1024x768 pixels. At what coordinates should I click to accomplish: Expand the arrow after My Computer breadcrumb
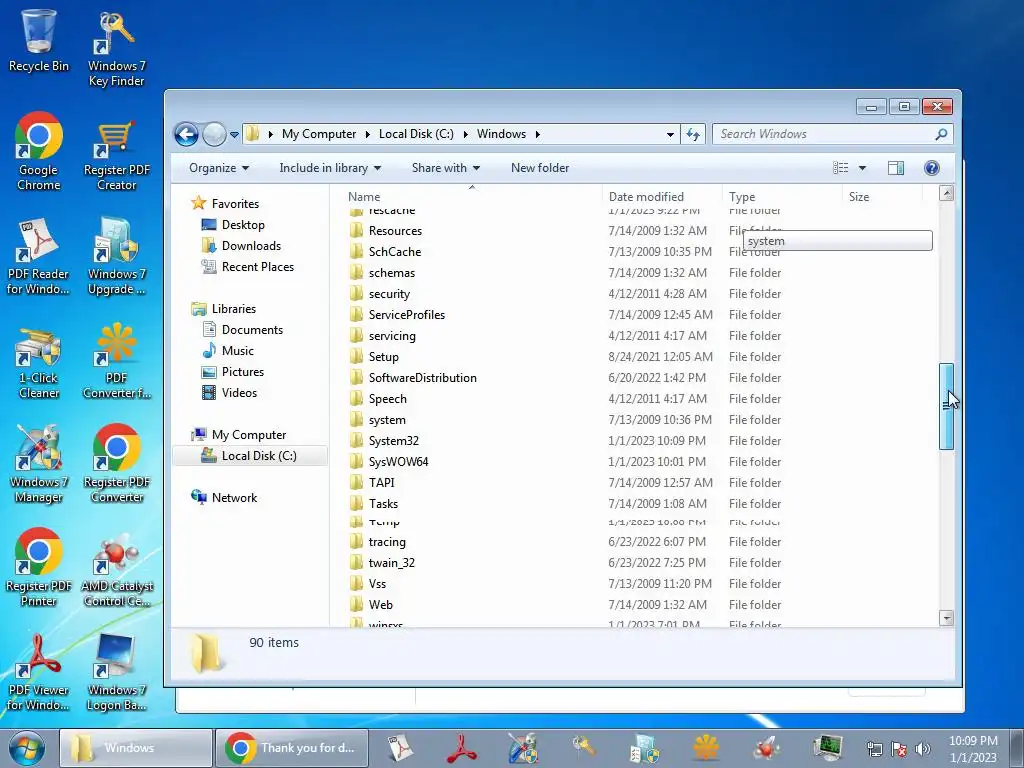pos(367,135)
